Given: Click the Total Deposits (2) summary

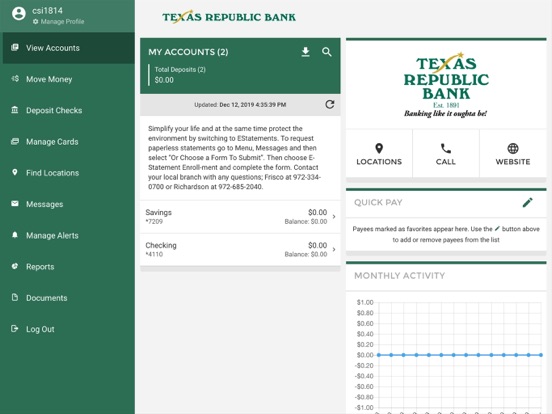Looking at the screenshot, I should click(x=180, y=75).
